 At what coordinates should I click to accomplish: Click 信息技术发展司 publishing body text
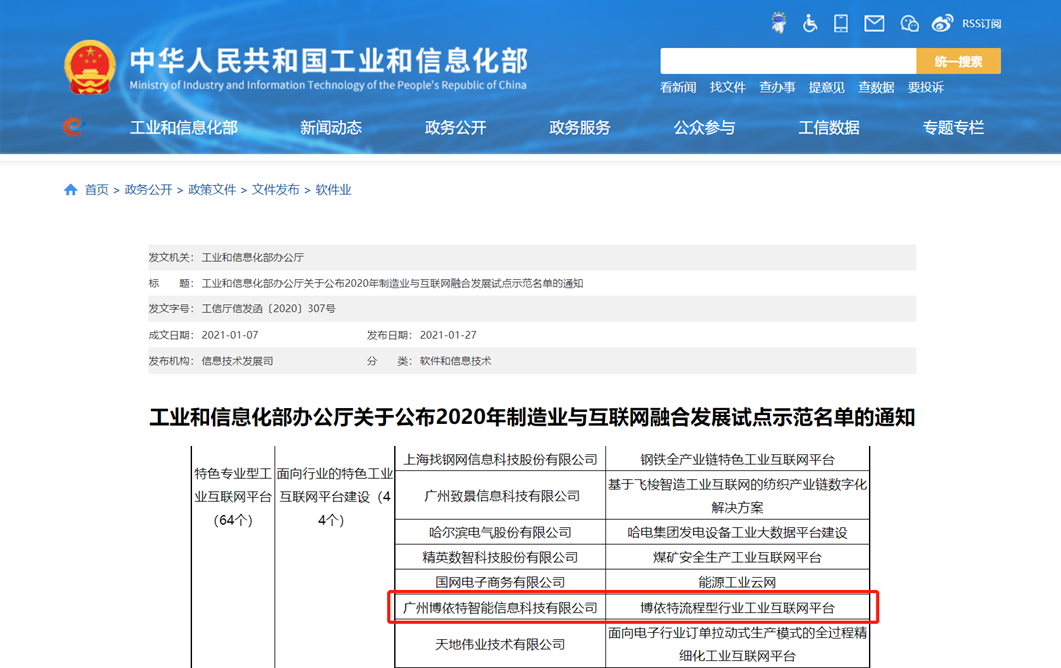(238, 361)
